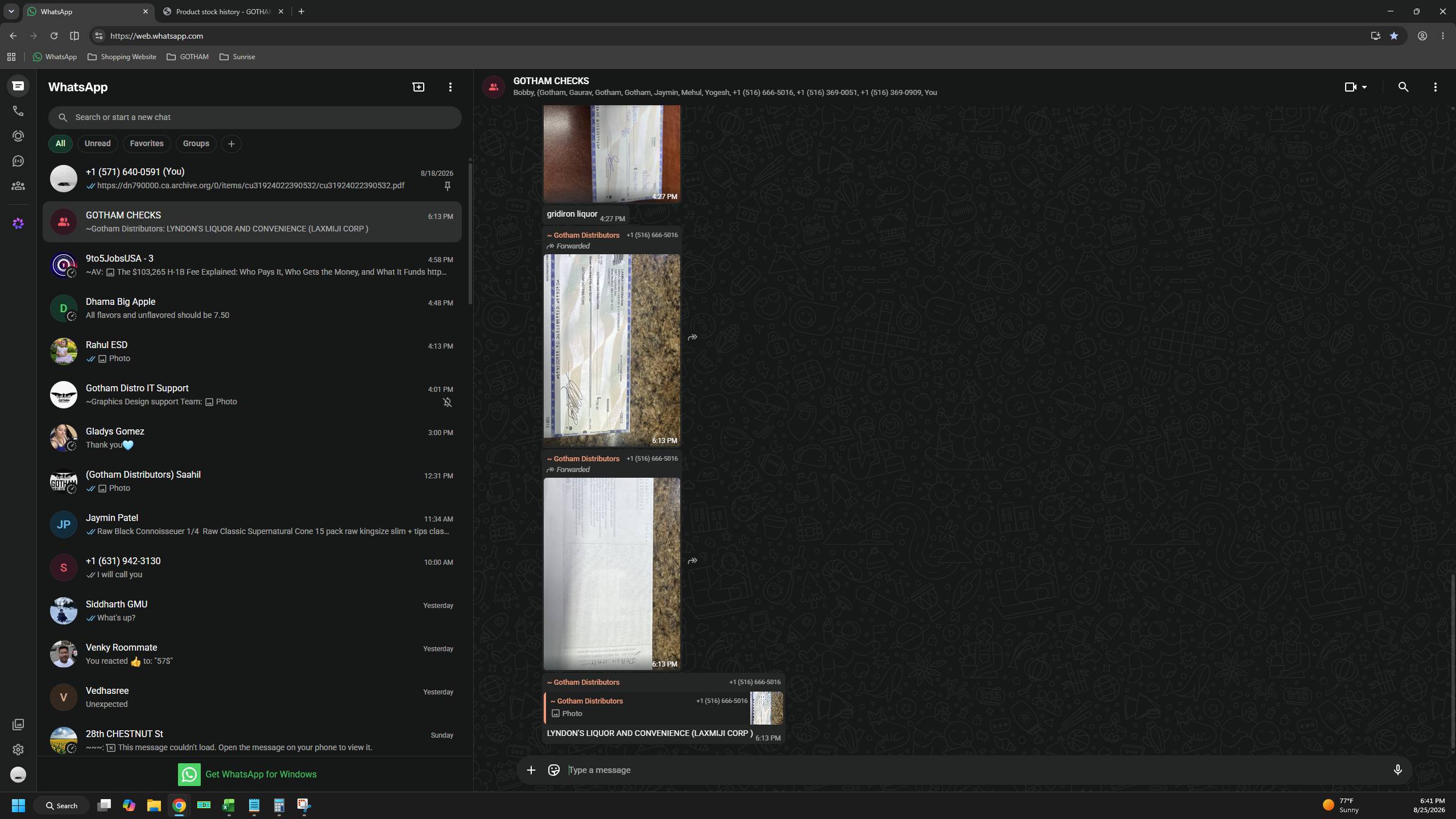Open the chat list three-dot menu
The height and width of the screenshot is (819, 1456).
point(450,87)
